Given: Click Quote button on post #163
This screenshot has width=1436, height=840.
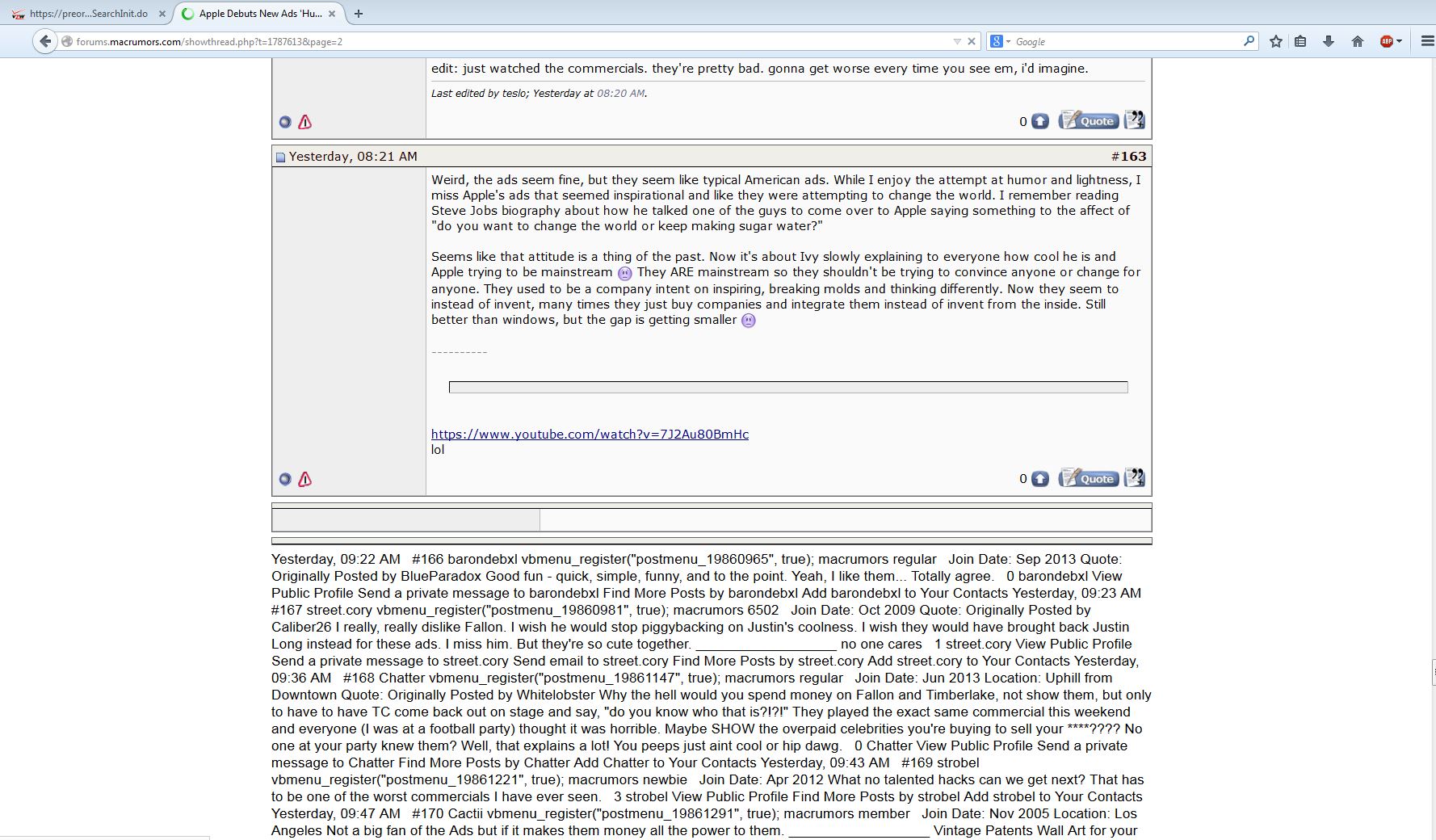Looking at the screenshot, I should 1089,478.
